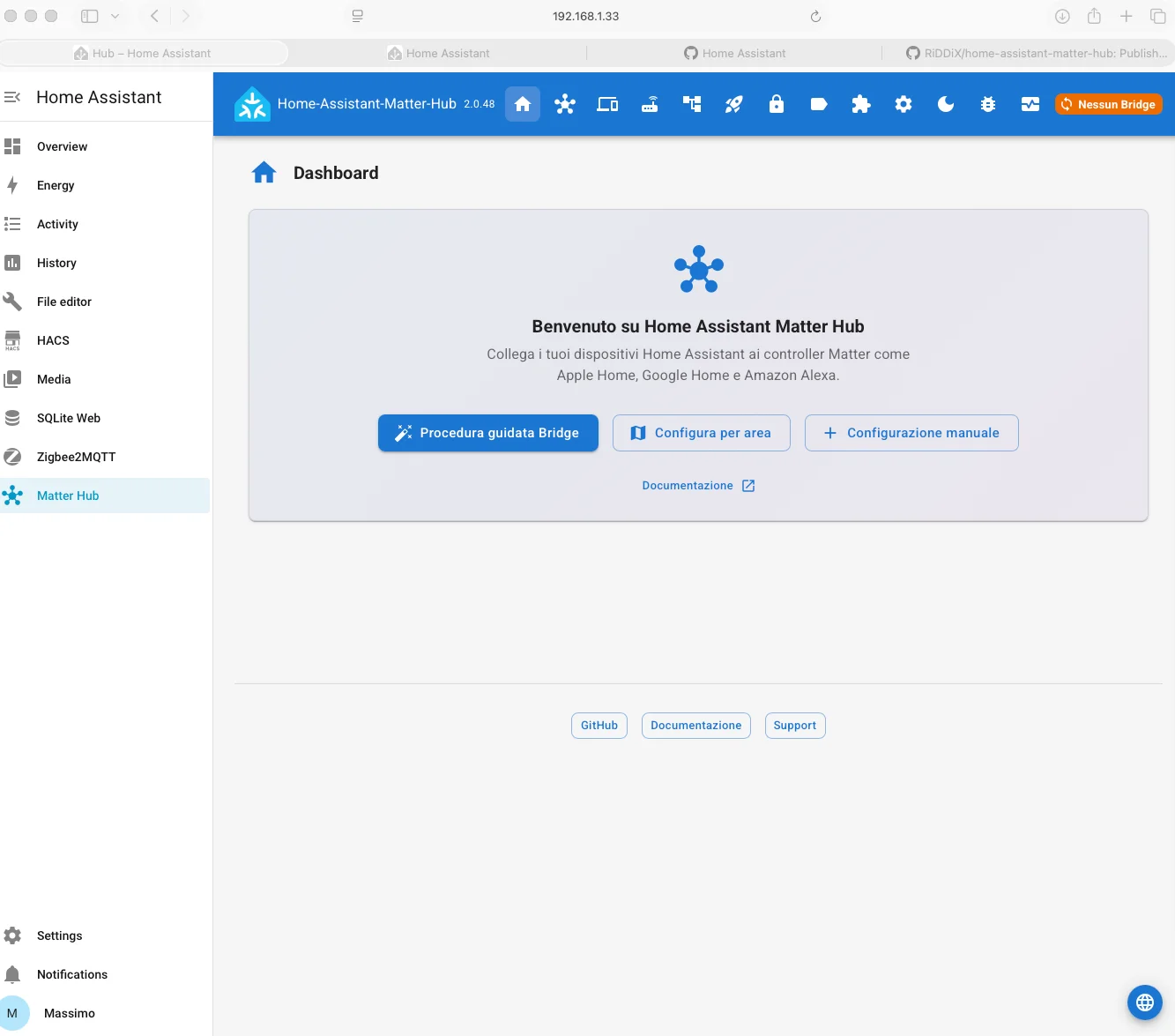Select Matter Hub in the sidebar
Screen dimensions: 1175x1036
click(105, 496)
